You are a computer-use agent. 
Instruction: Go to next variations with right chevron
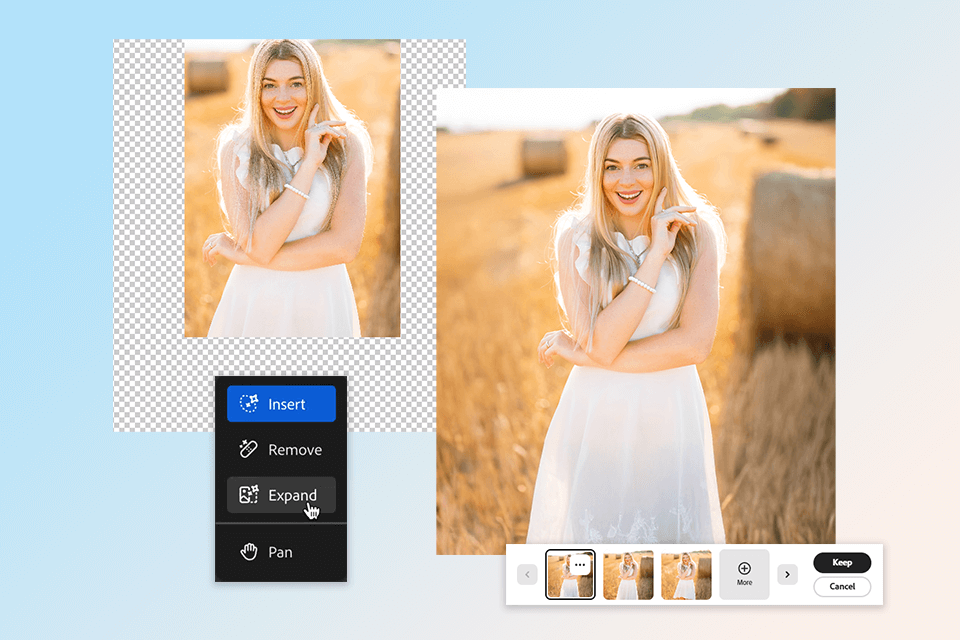[x=787, y=574]
